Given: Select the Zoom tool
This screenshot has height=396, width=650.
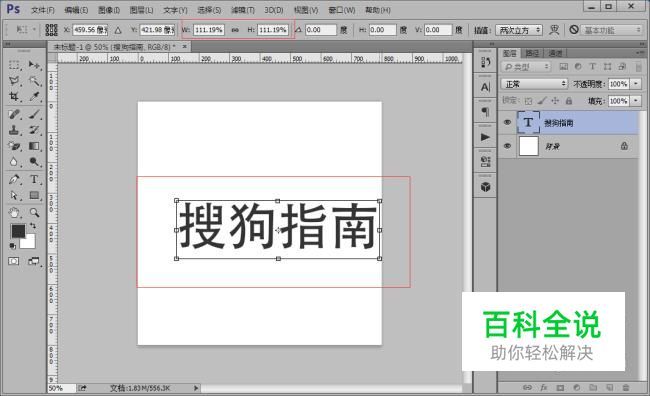Looking at the screenshot, I should click(34, 213).
